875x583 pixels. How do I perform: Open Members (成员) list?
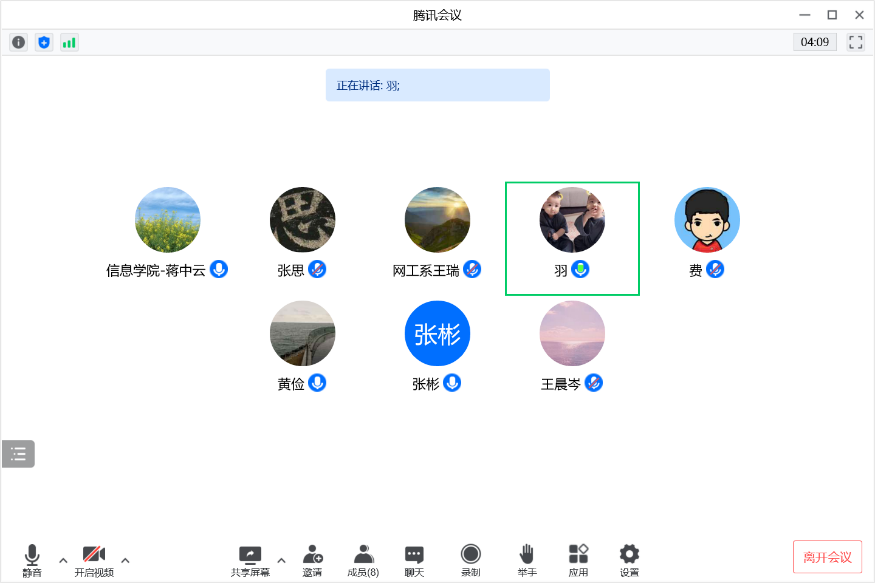pyautogui.click(x=363, y=559)
